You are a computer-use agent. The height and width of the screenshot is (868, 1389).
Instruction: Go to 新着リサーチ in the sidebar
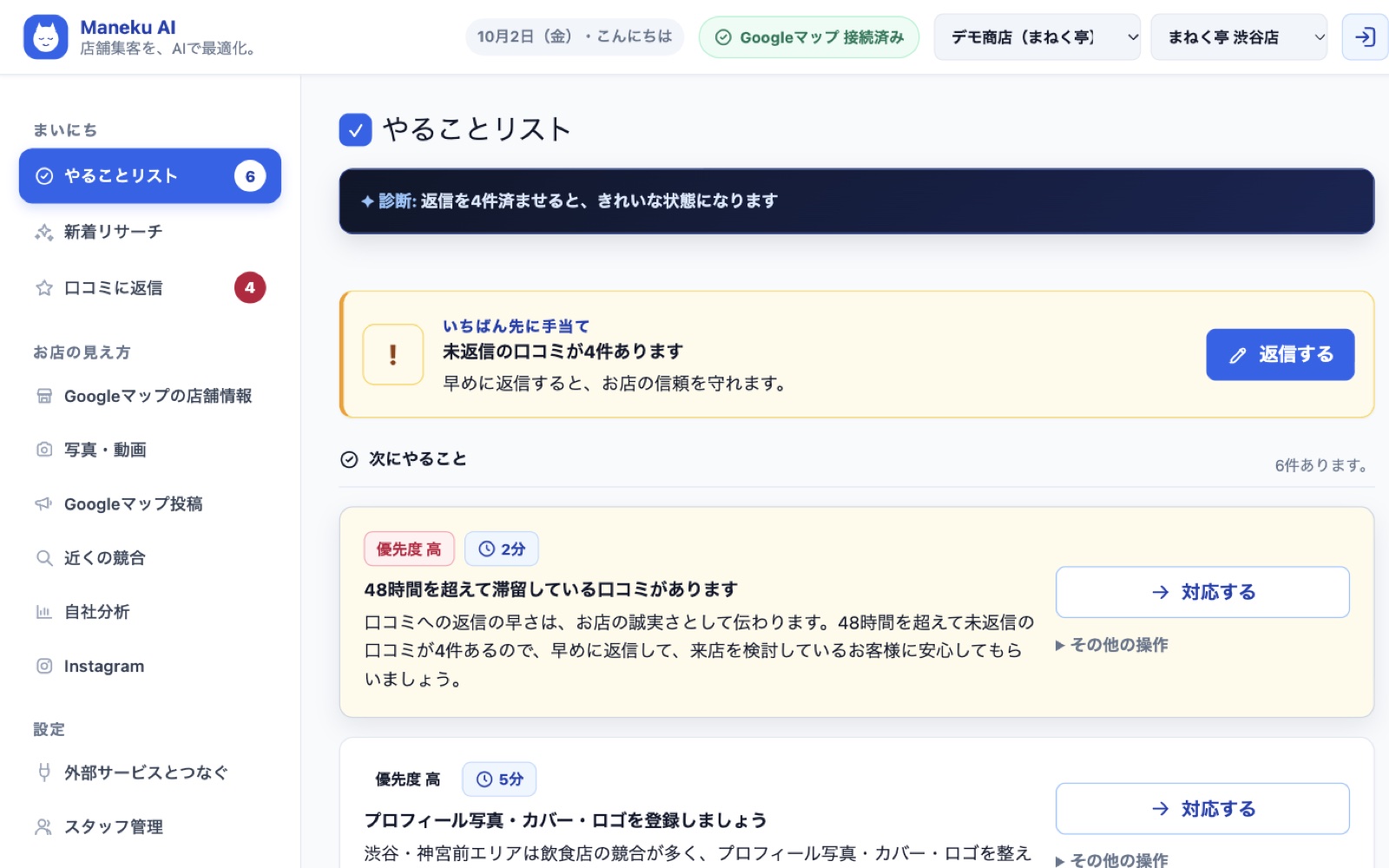pos(150,232)
